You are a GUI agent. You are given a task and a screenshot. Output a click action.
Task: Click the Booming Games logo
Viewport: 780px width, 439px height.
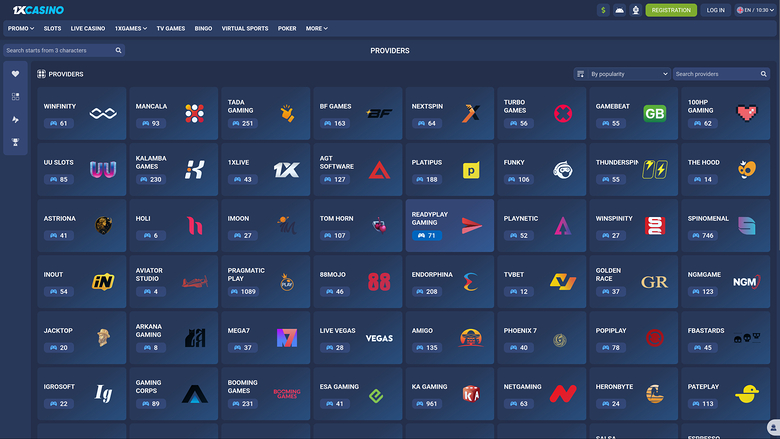(287, 394)
